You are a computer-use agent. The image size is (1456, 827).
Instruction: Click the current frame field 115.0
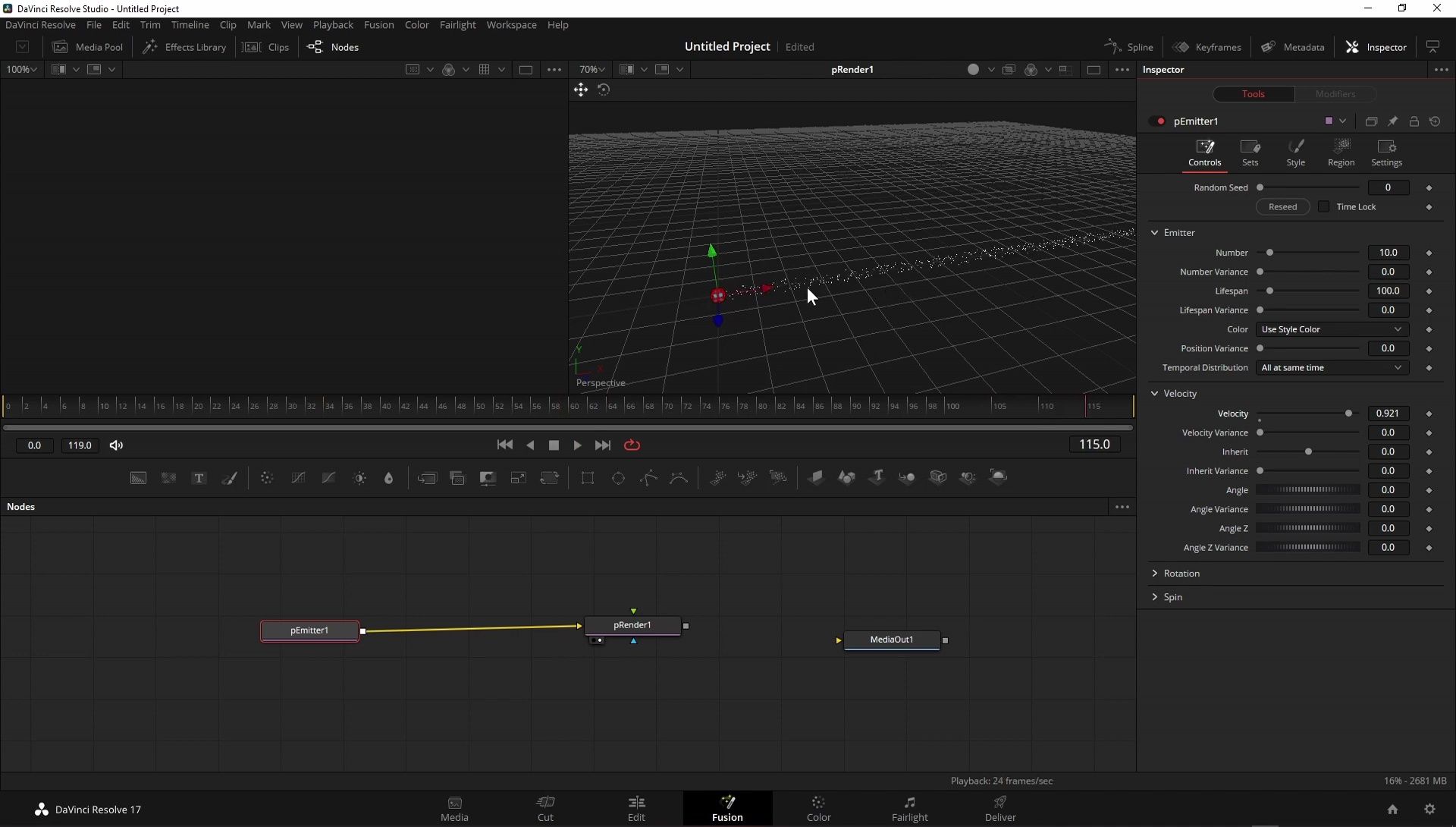(1094, 445)
